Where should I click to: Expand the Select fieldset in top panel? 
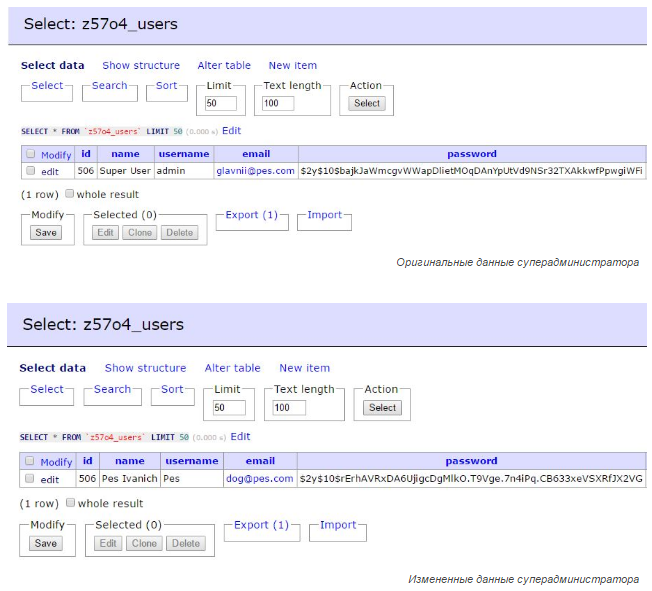[x=47, y=85]
